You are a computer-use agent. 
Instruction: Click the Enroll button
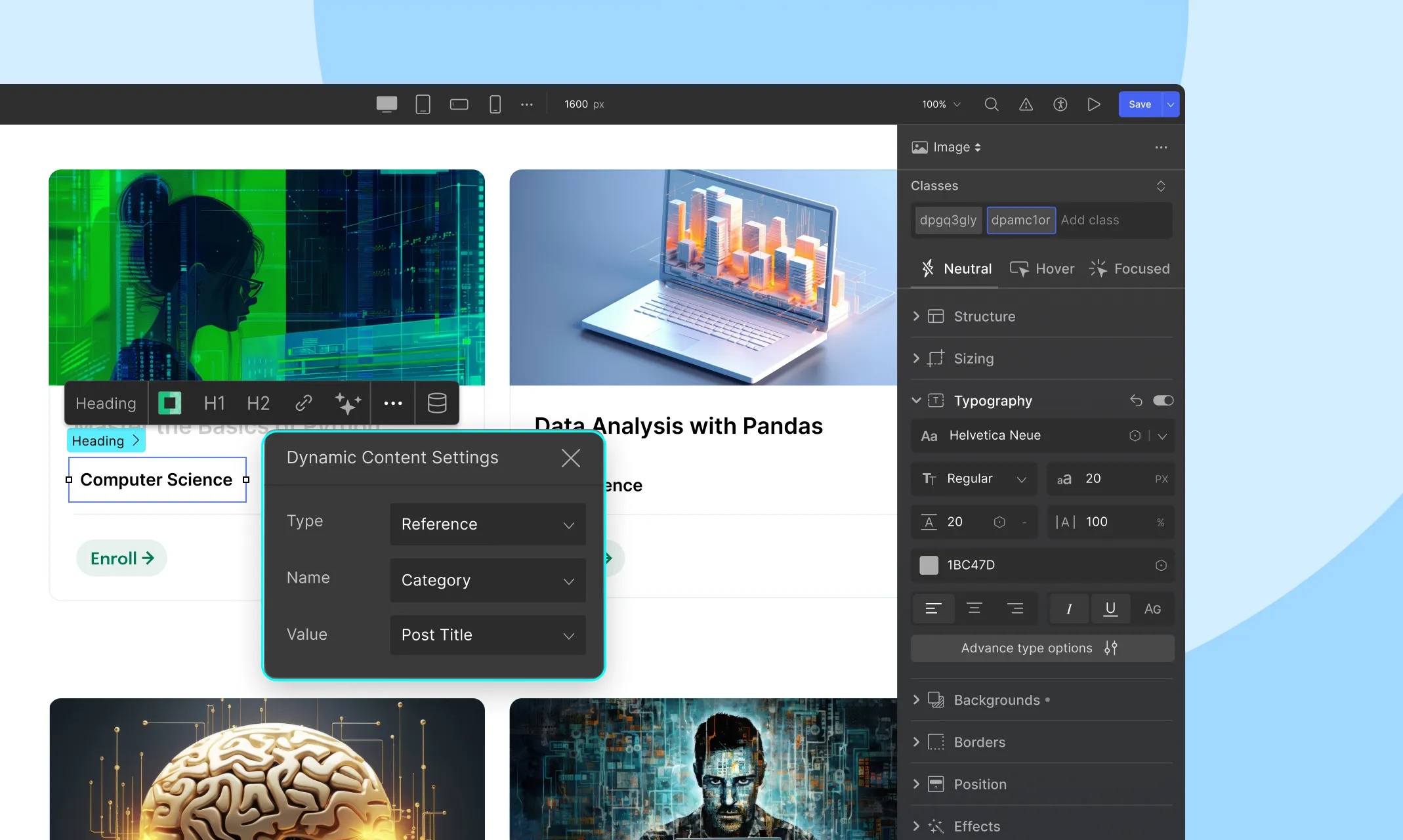[x=122, y=558]
